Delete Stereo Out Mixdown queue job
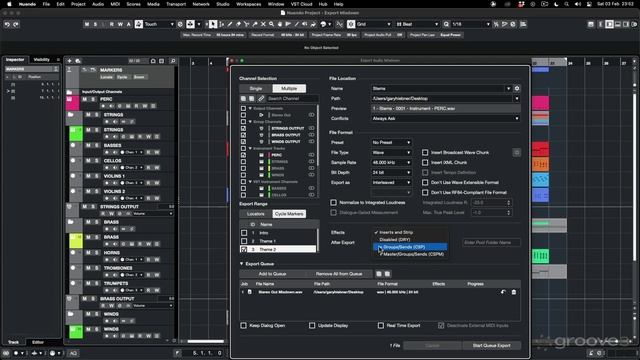Screen dimensions: 640x360 pyautogui.click(x=514, y=292)
